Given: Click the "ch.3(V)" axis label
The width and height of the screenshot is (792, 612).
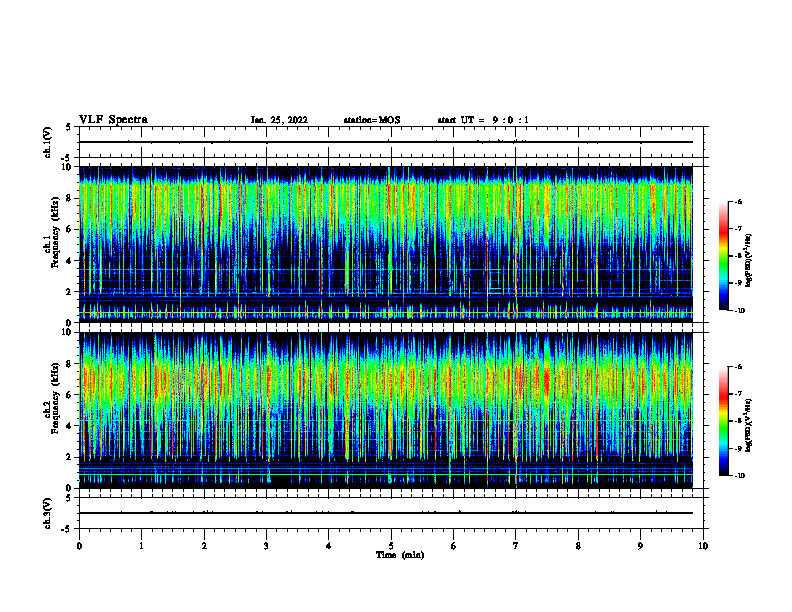Looking at the screenshot, I should point(48,514).
